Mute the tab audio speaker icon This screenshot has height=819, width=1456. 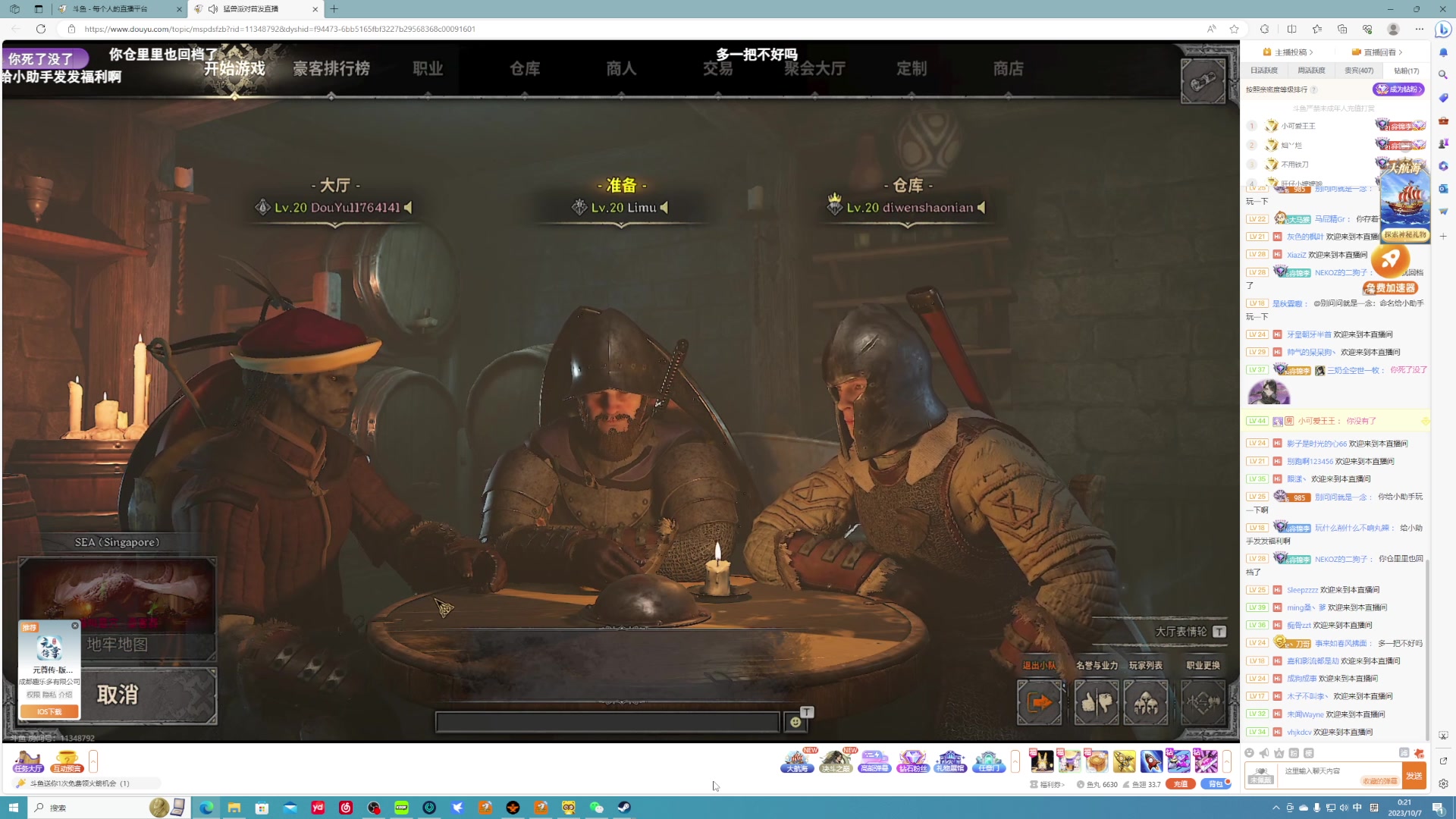(x=213, y=9)
